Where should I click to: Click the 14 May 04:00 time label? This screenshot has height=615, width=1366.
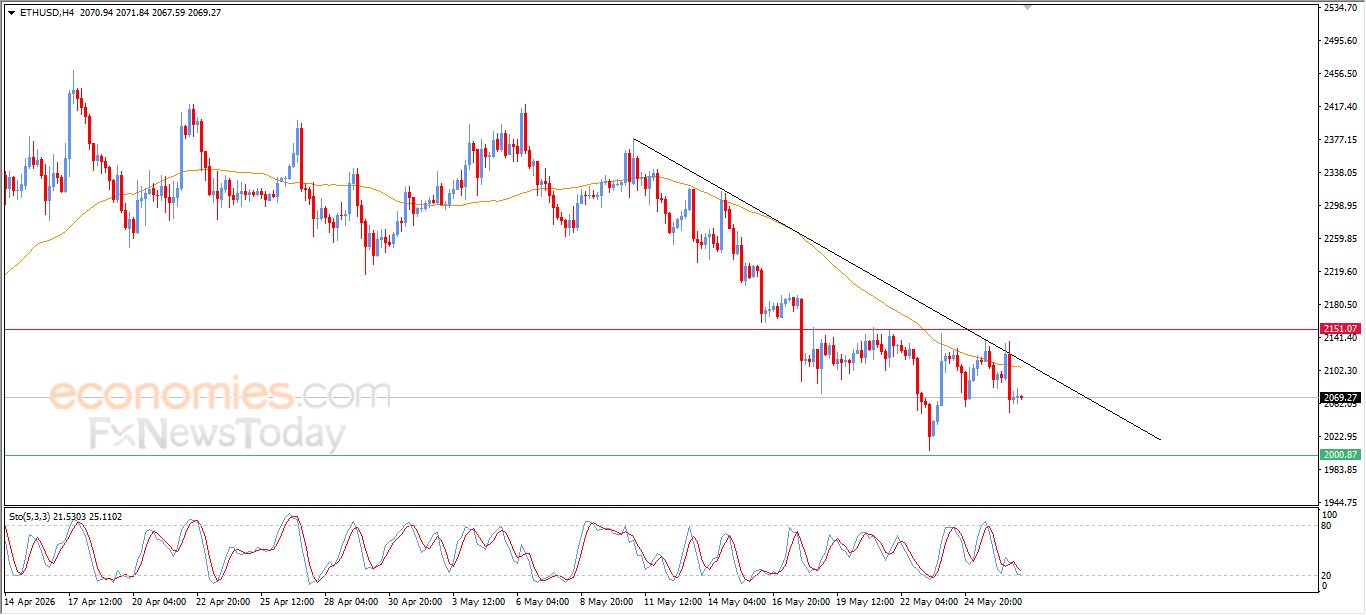(x=735, y=602)
